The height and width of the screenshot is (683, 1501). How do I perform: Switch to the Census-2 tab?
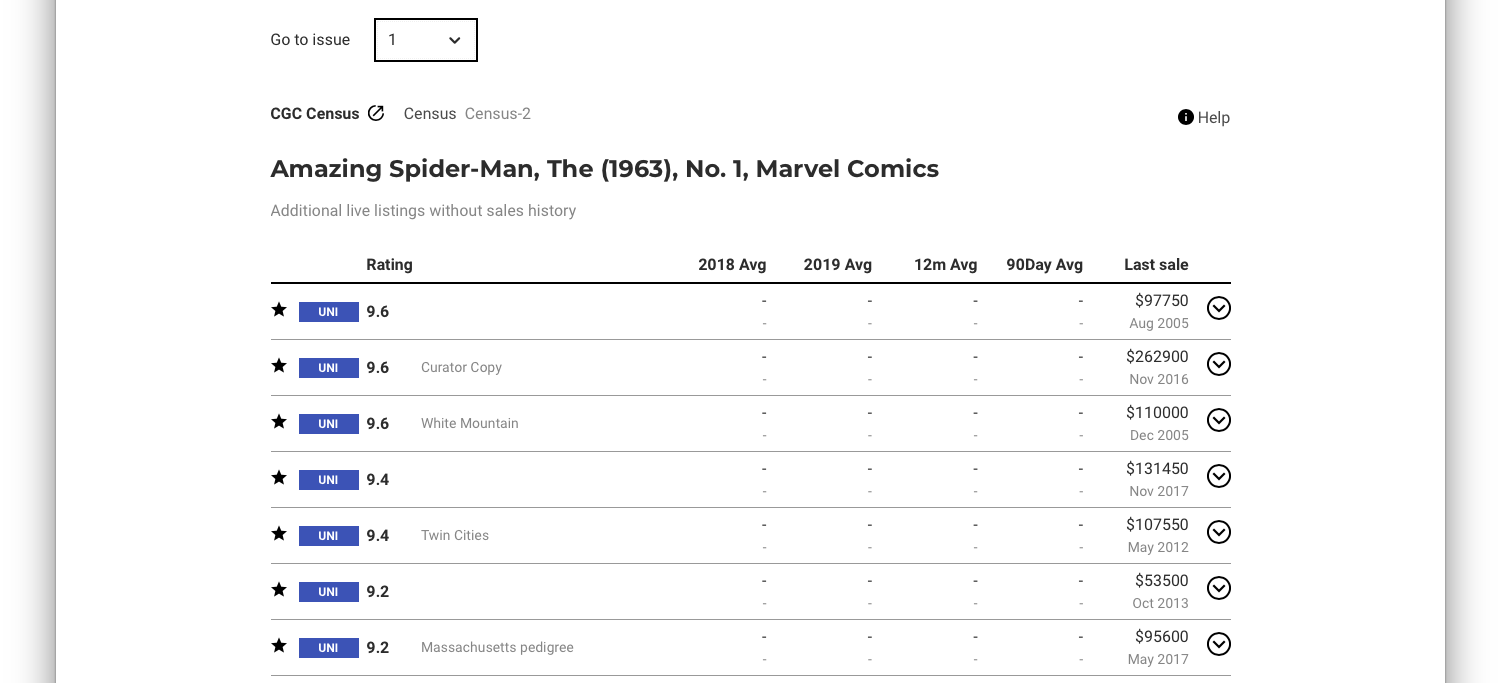tap(498, 114)
